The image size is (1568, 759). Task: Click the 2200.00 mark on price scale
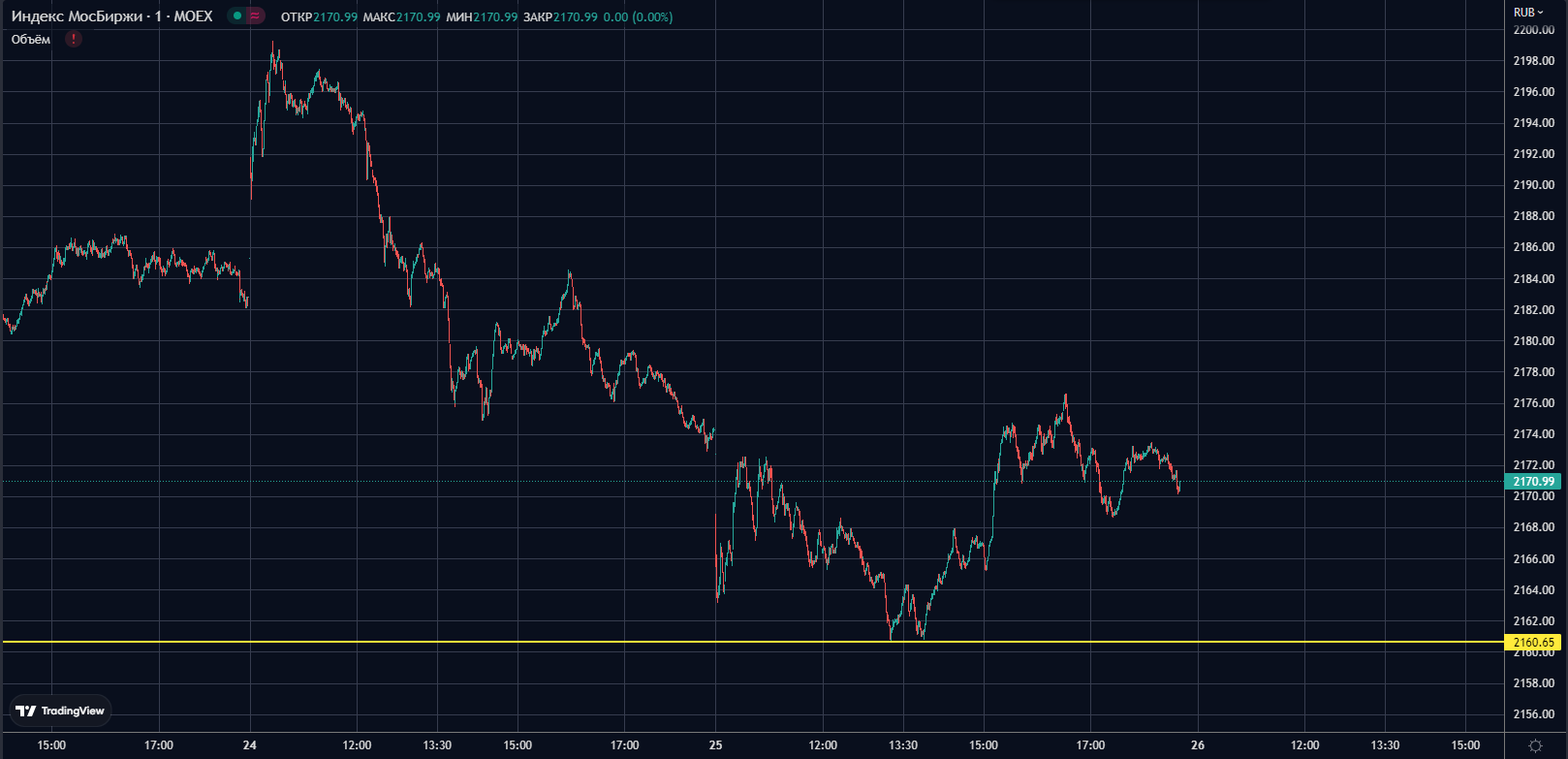click(1533, 30)
